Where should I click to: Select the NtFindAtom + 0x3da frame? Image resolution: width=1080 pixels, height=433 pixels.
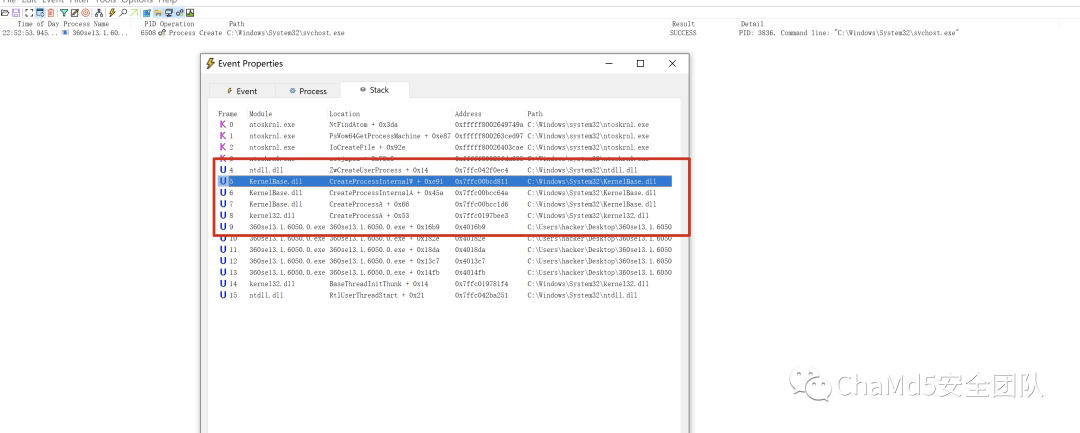point(444,125)
